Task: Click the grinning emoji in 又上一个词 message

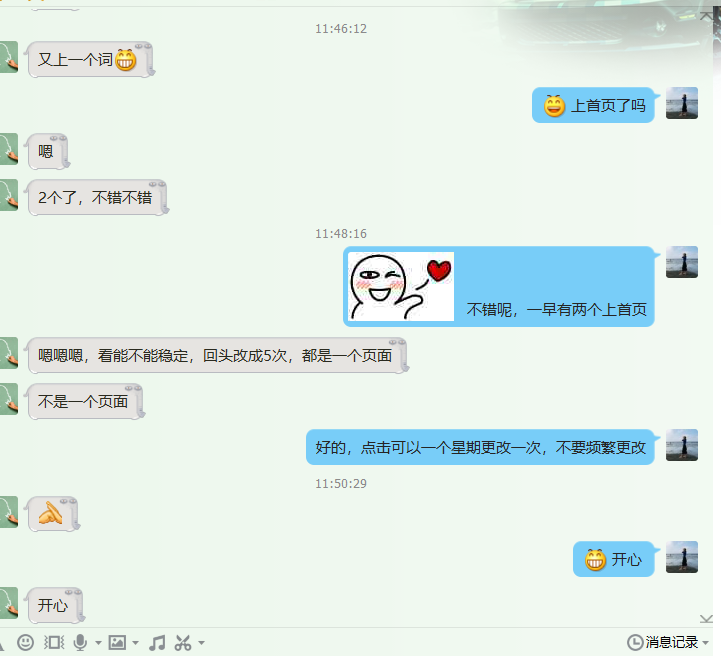Action: pos(126,60)
